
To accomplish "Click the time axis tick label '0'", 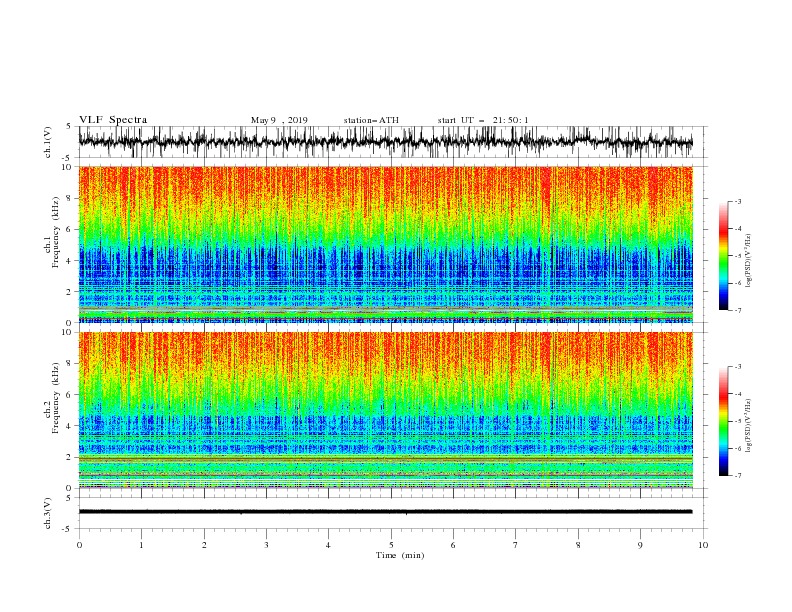I will point(79,545).
